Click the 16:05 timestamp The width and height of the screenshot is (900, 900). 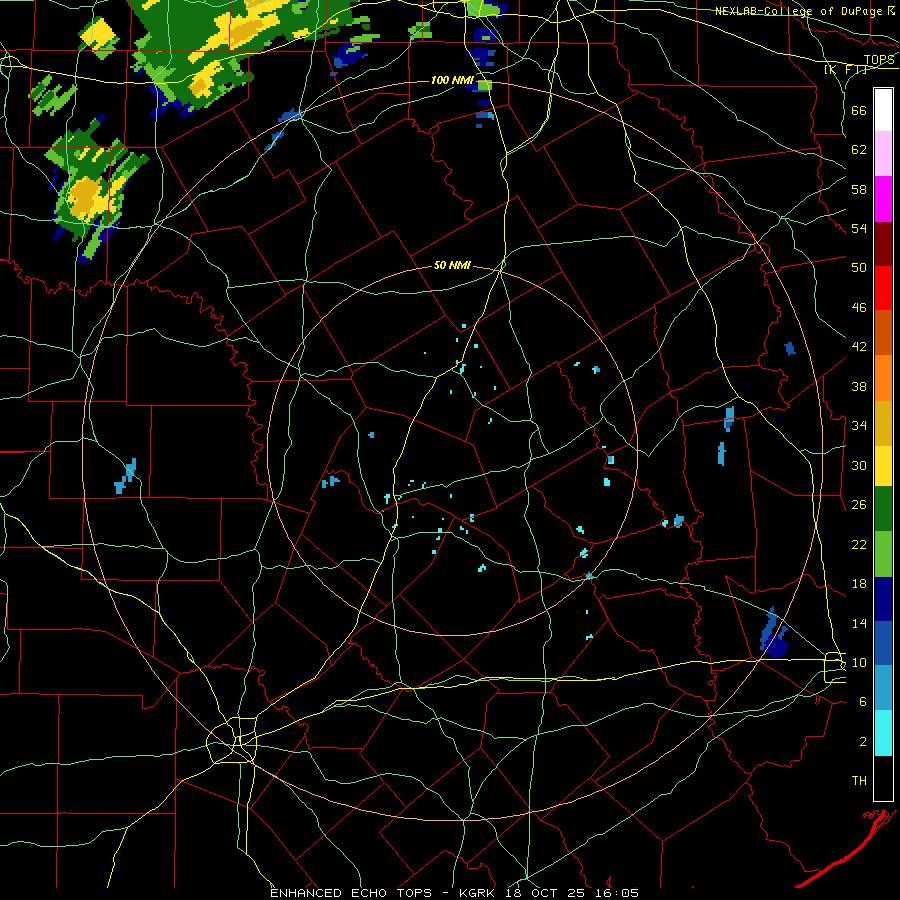(x=619, y=893)
